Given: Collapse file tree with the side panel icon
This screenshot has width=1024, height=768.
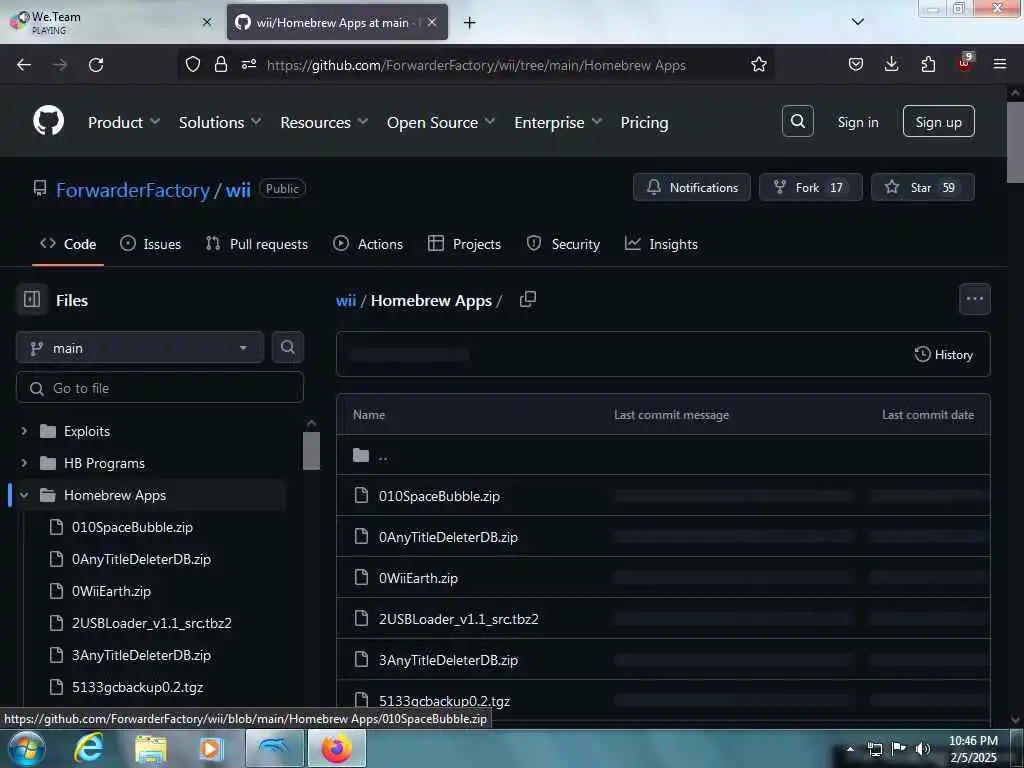Looking at the screenshot, I should coord(32,300).
